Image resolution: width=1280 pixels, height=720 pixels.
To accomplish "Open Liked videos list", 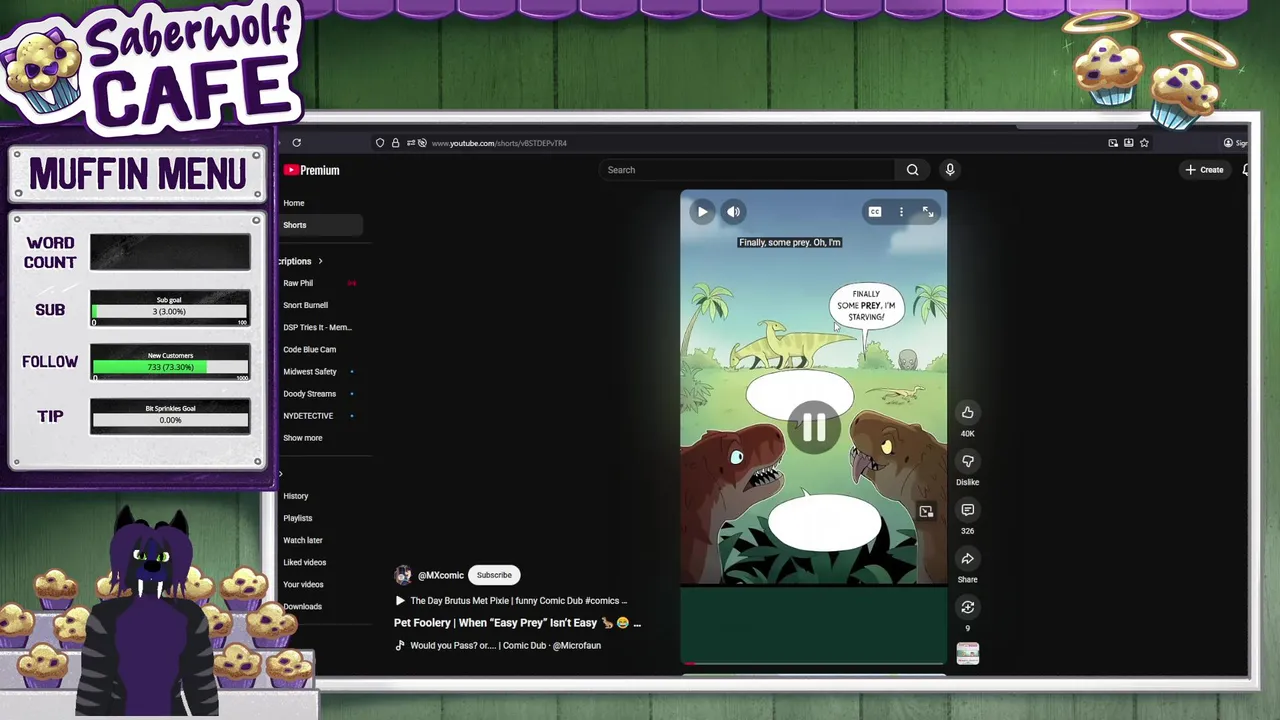I will tap(304, 562).
